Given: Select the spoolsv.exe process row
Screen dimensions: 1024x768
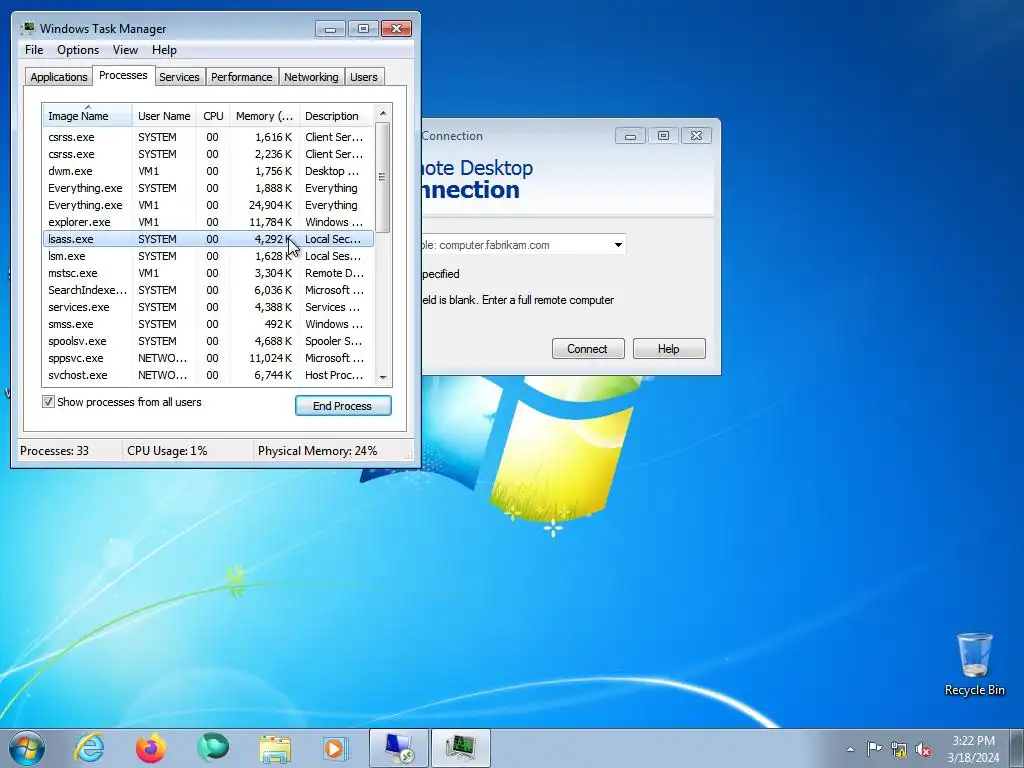Looking at the screenshot, I should pyautogui.click(x=208, y=341).
